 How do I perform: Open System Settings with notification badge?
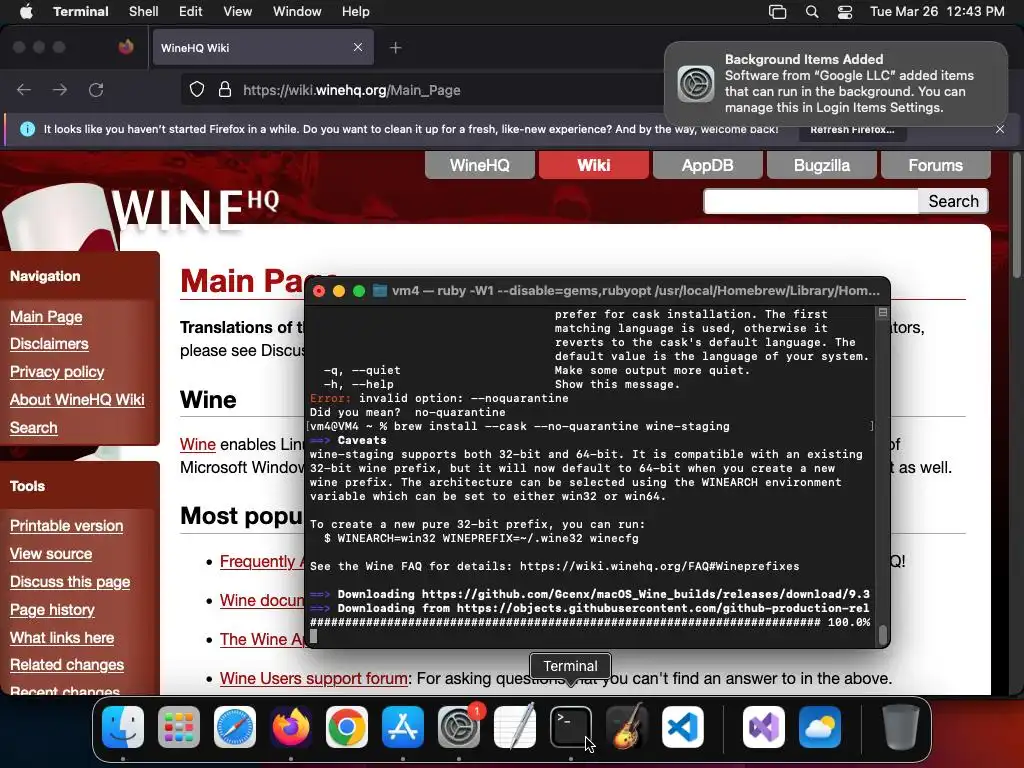pyautogui.click(x=459, y=727)
